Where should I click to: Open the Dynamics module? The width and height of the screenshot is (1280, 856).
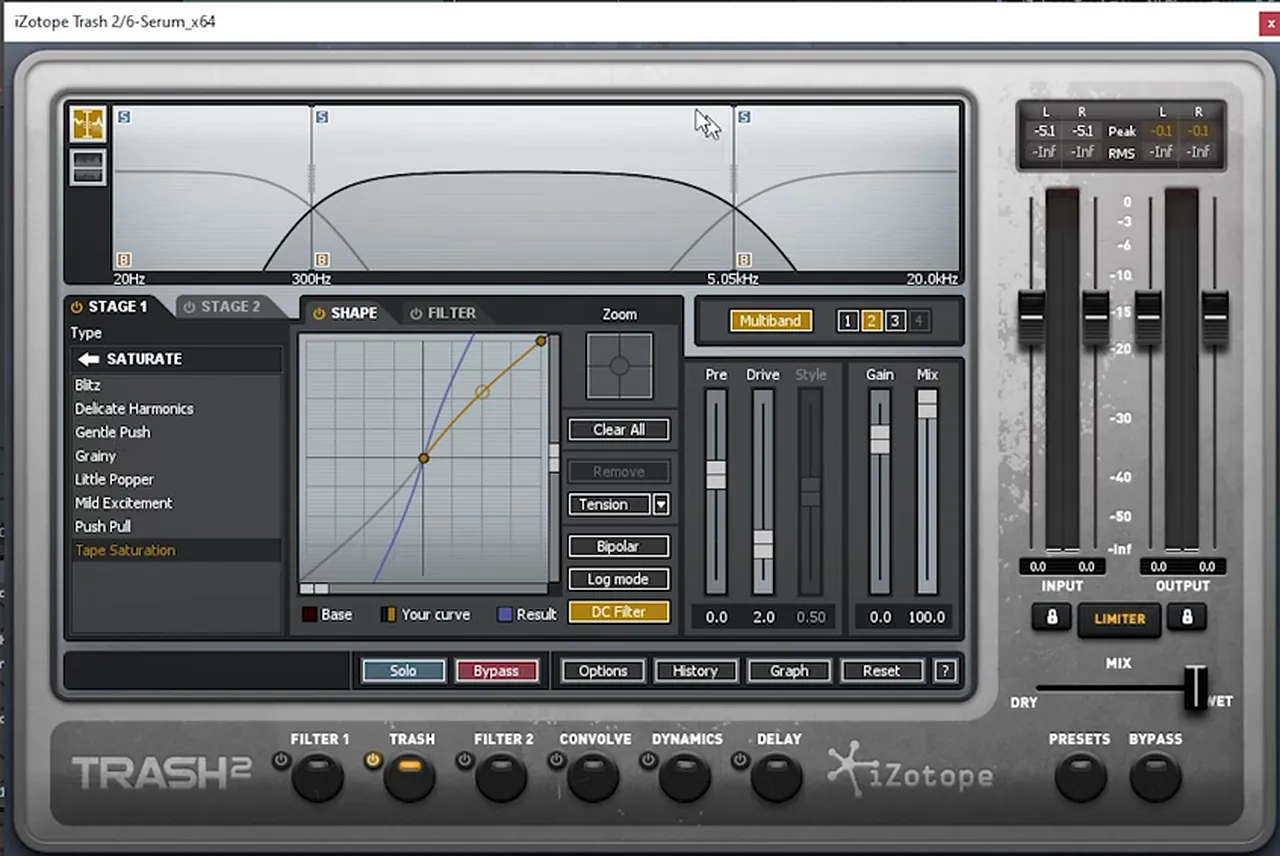686,776
